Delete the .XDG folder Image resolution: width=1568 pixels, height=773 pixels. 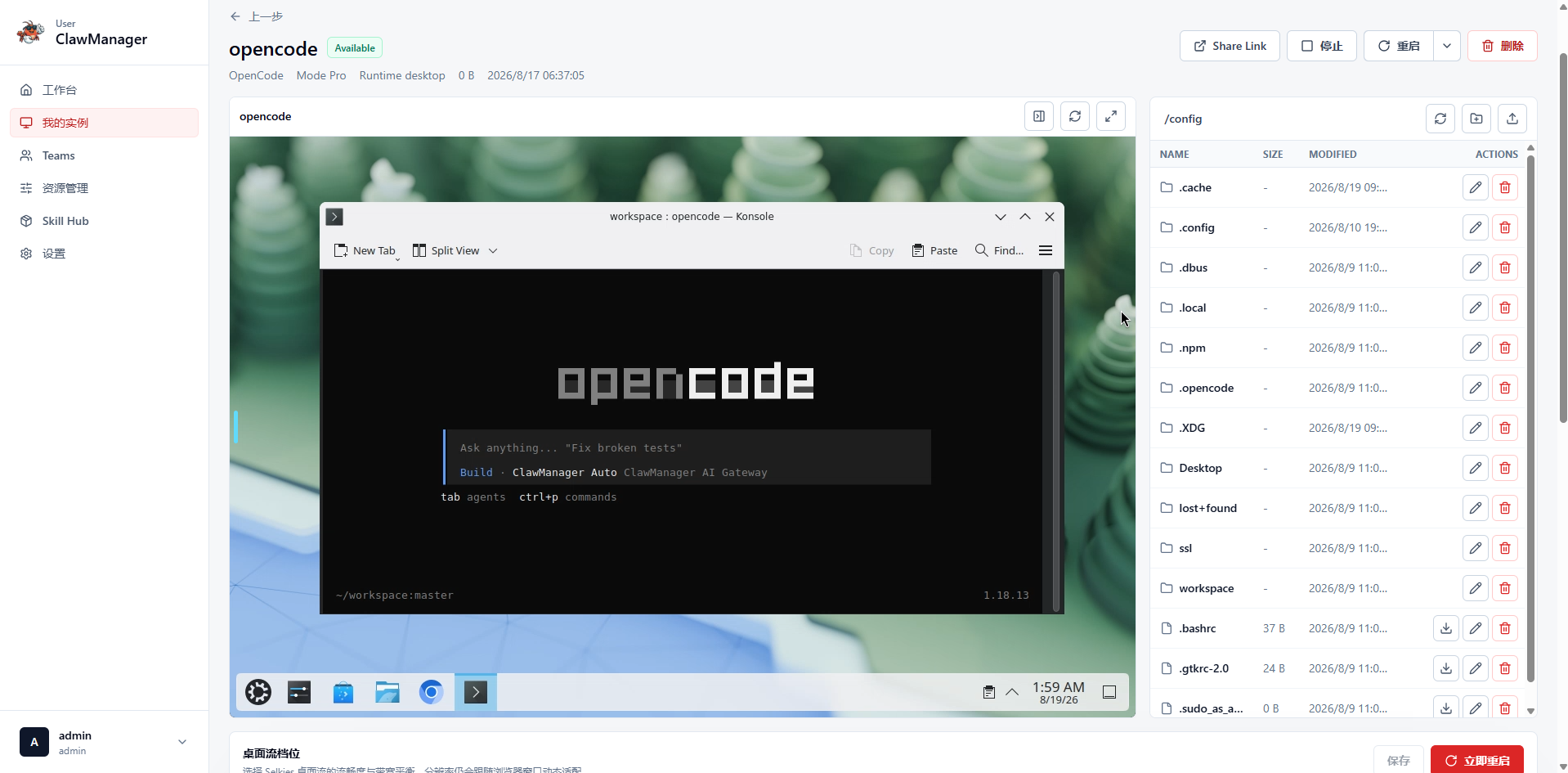click(x=1505, y=428)
